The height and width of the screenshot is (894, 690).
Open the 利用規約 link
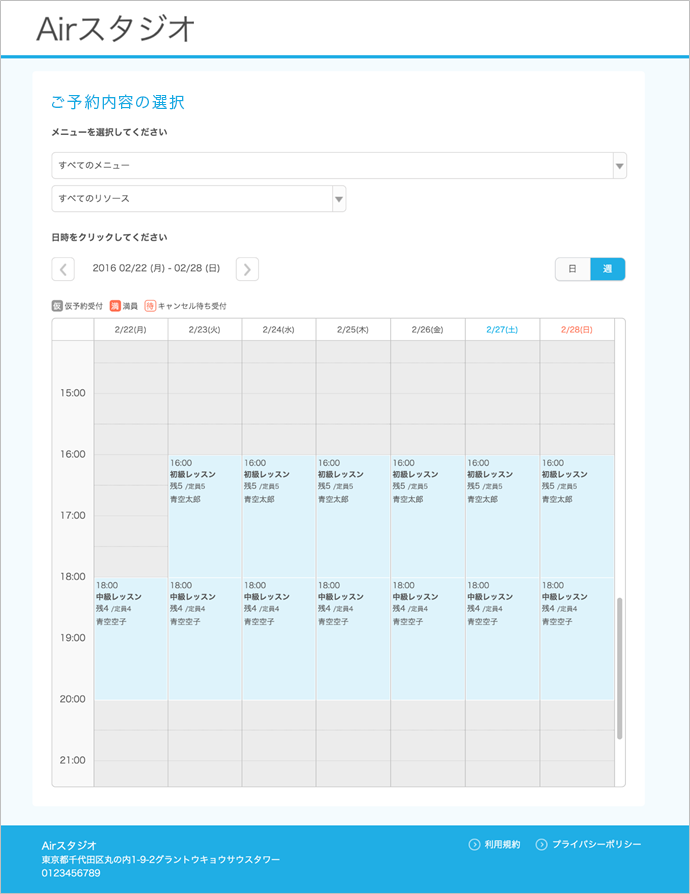tap(502, 844)
